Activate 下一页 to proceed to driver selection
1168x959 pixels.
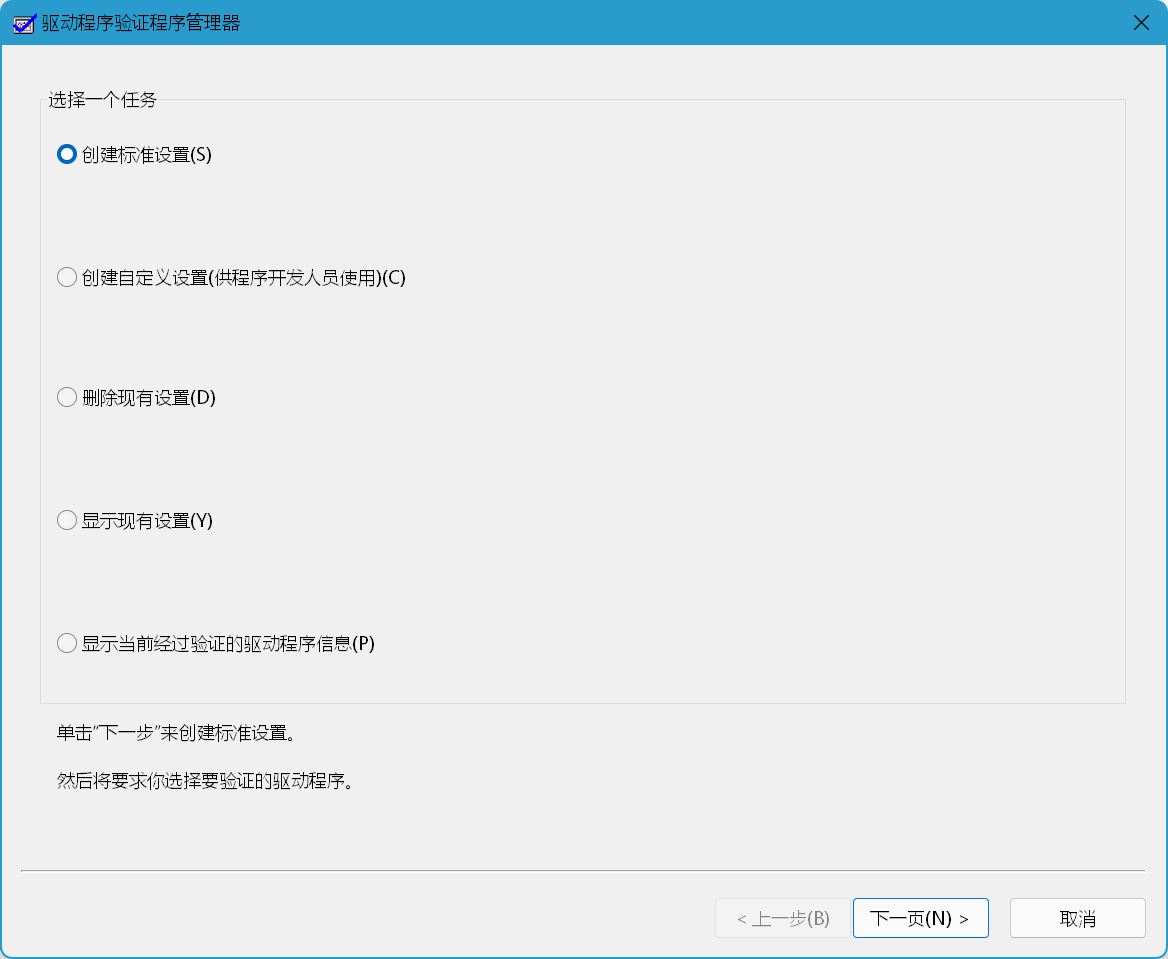click(920, 917)
